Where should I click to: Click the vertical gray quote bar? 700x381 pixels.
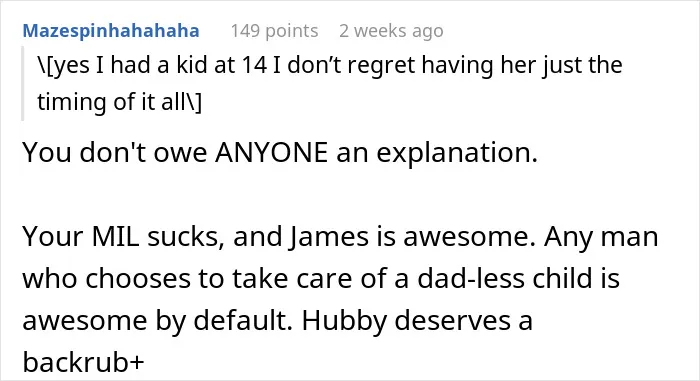click(22, 83)
